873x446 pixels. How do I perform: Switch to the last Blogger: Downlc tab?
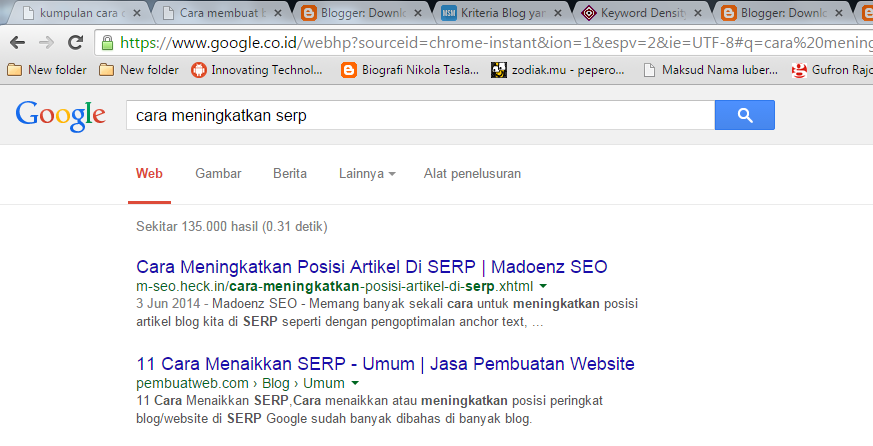click(781, 13)
